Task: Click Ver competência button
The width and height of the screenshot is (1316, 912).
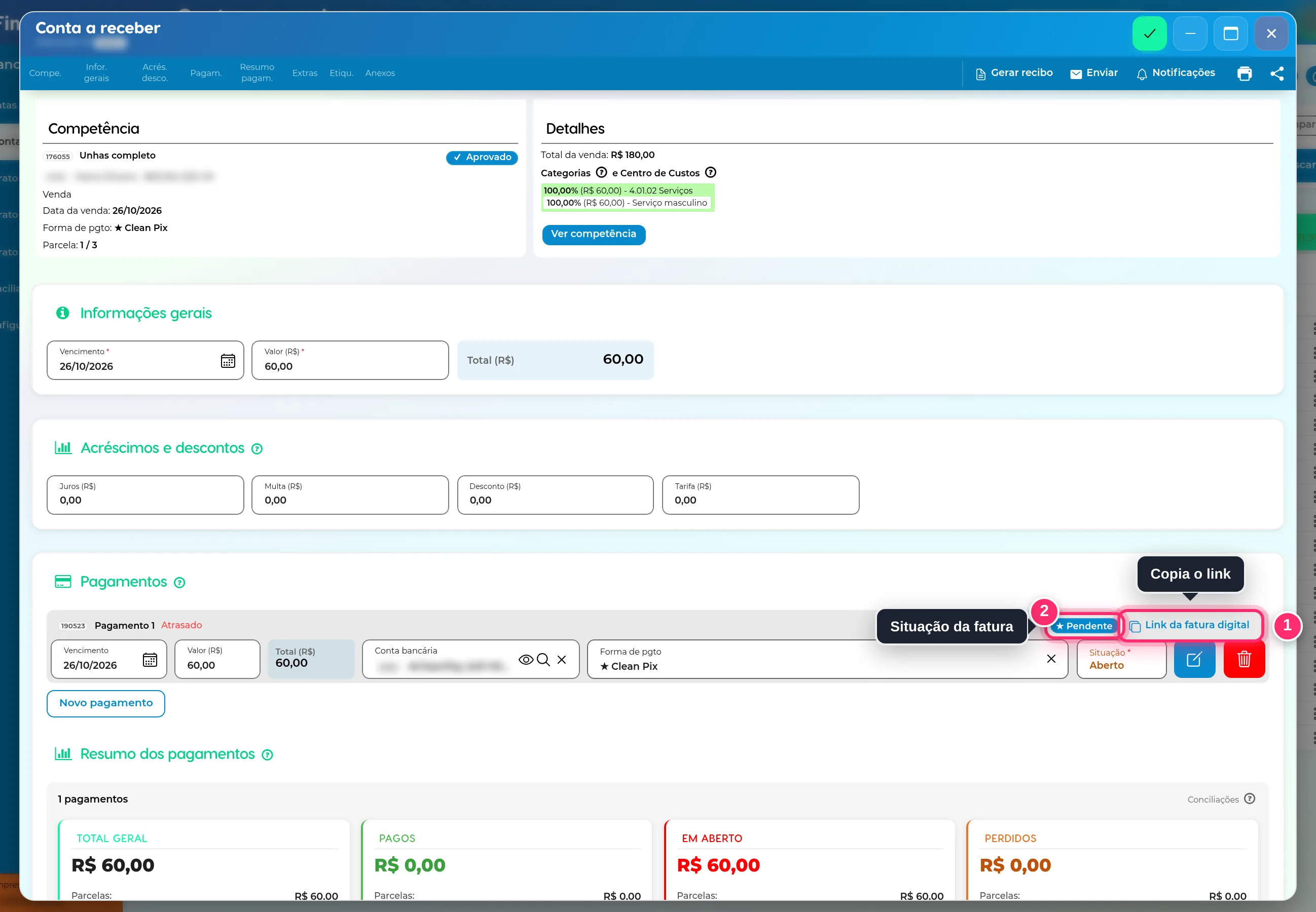Action: pyautogui.click(x=594, y=234)
